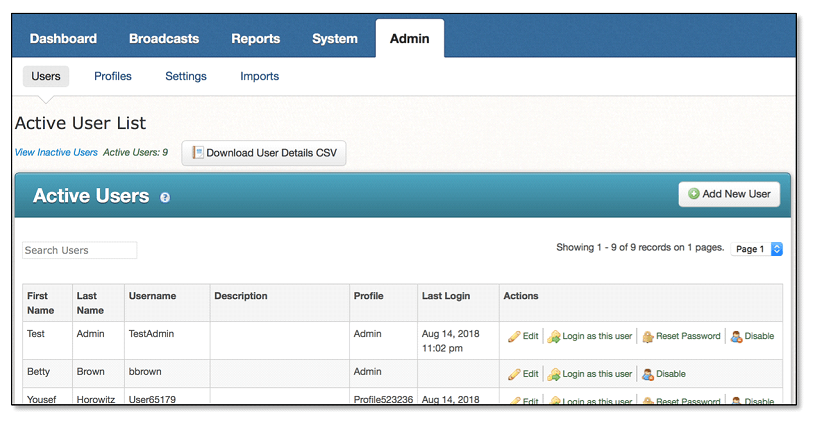Click Disable icon in Betty Brown row
823x432 pixels.
pyautogui.click(x=648, y=374)
